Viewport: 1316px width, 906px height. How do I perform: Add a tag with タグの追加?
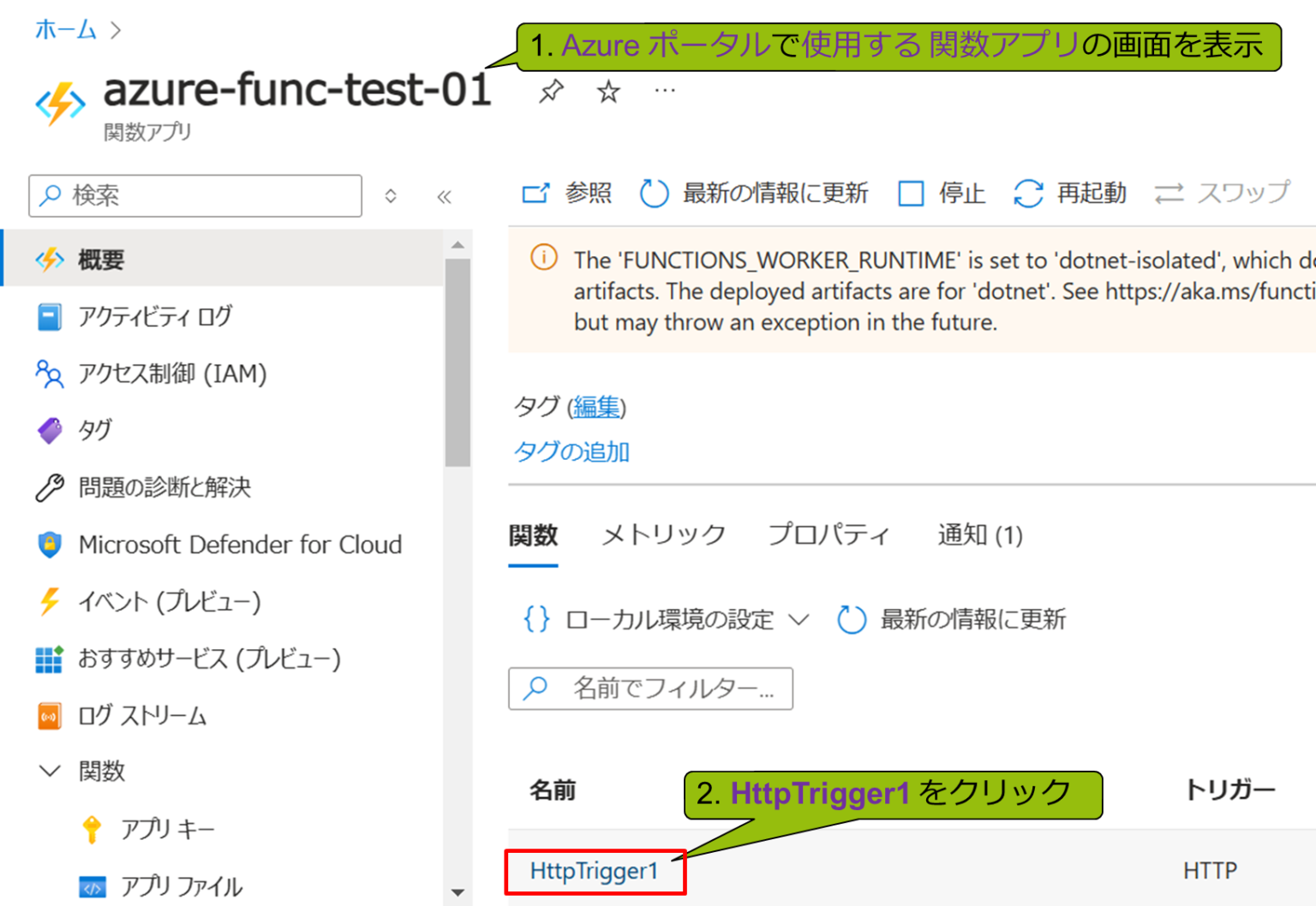571,451
